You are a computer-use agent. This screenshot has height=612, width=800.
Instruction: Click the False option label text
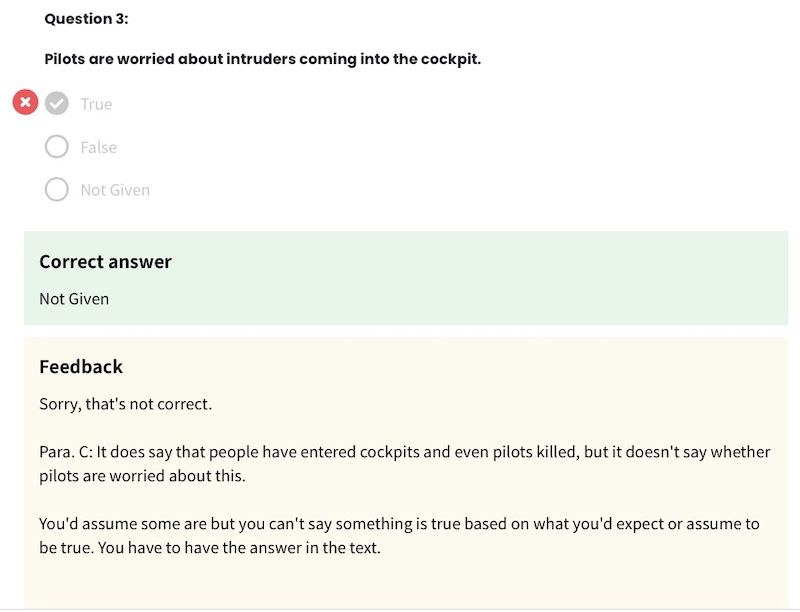click(98, 147)
